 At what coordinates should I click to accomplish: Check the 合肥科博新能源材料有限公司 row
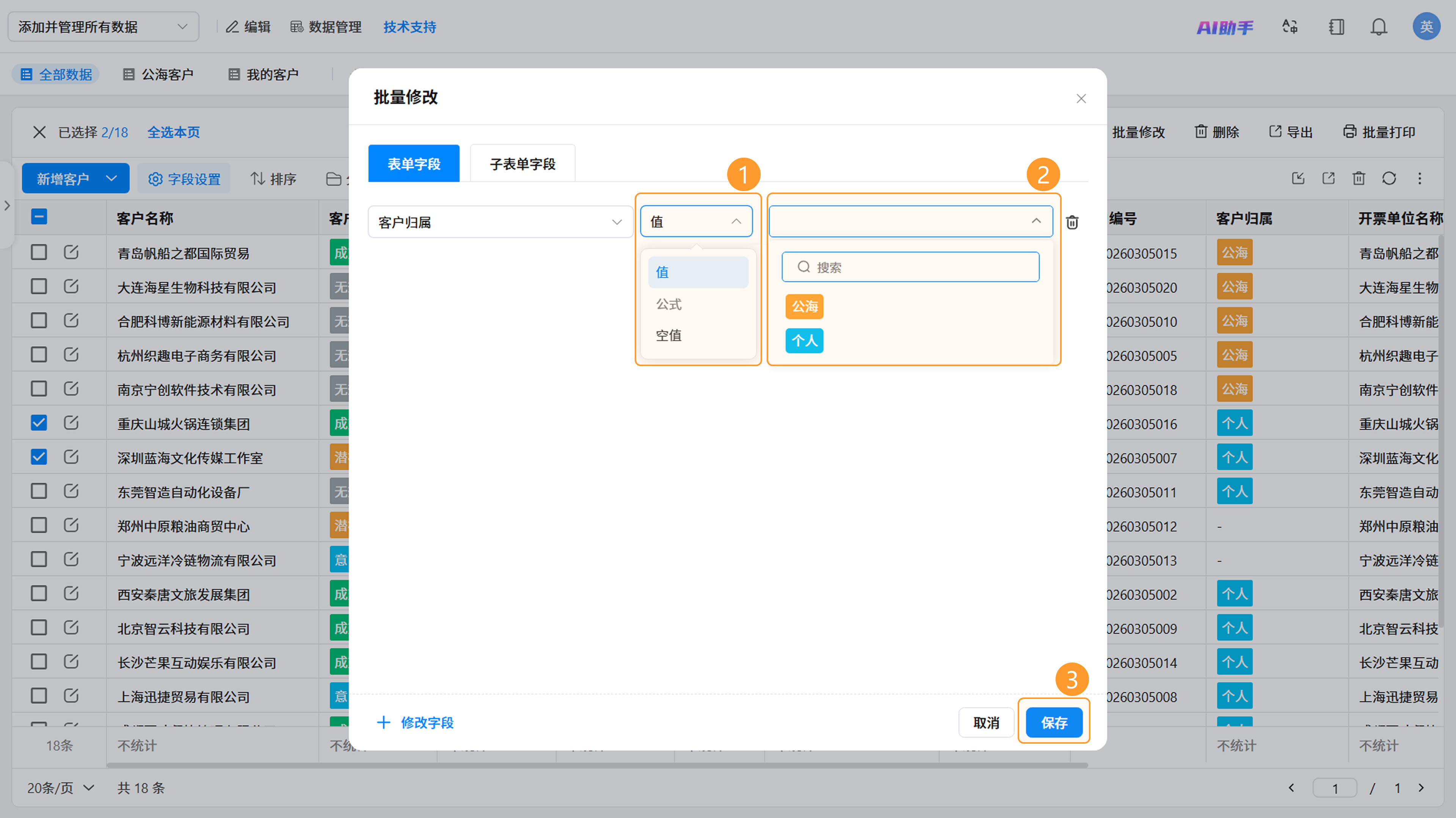(x=39, y=320)
